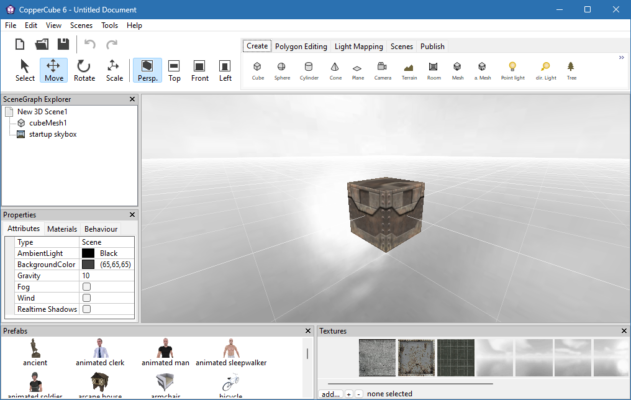Create a Tree object

[571, 71]
